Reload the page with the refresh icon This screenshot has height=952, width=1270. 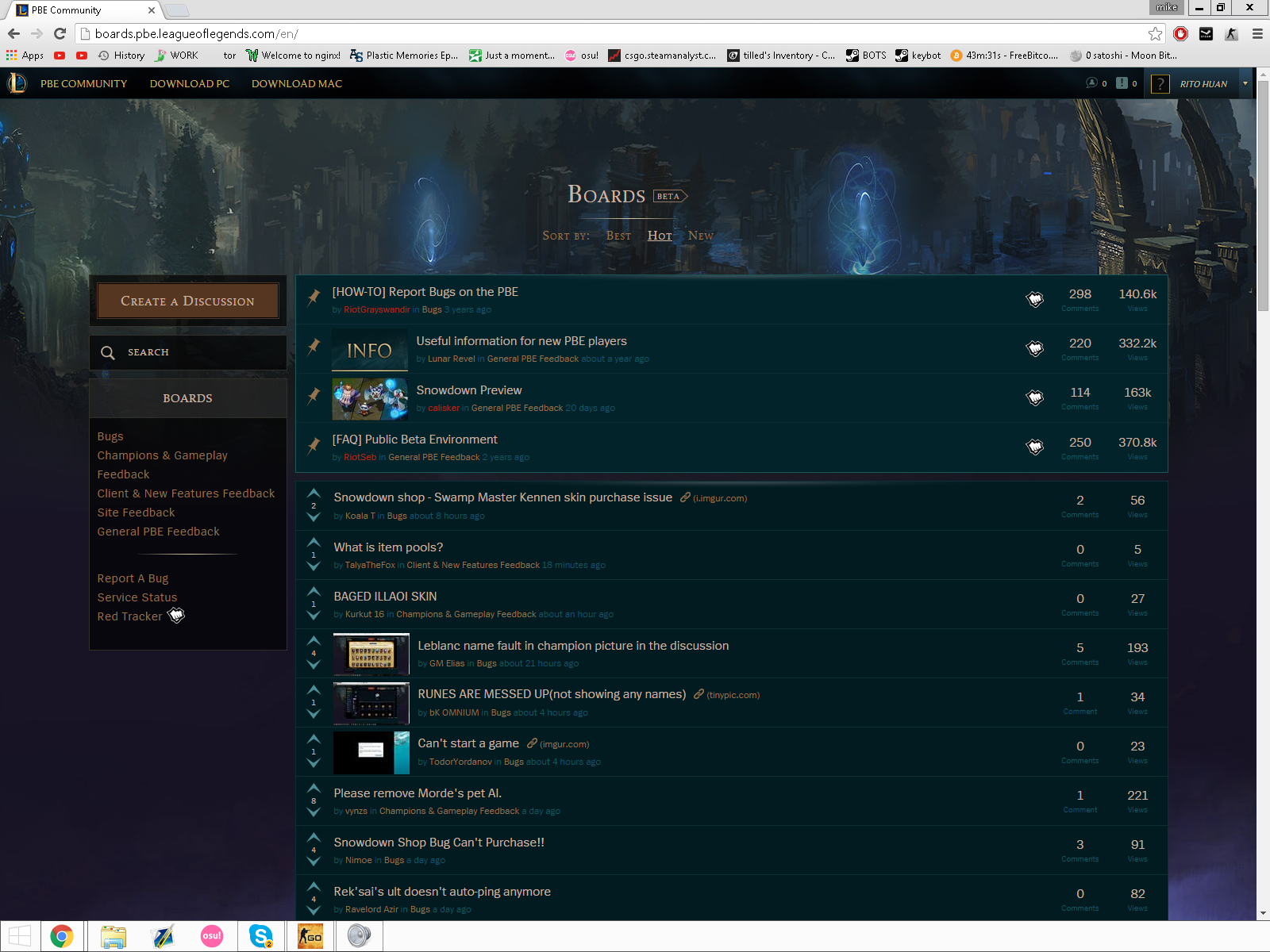[x=60, y=33]
